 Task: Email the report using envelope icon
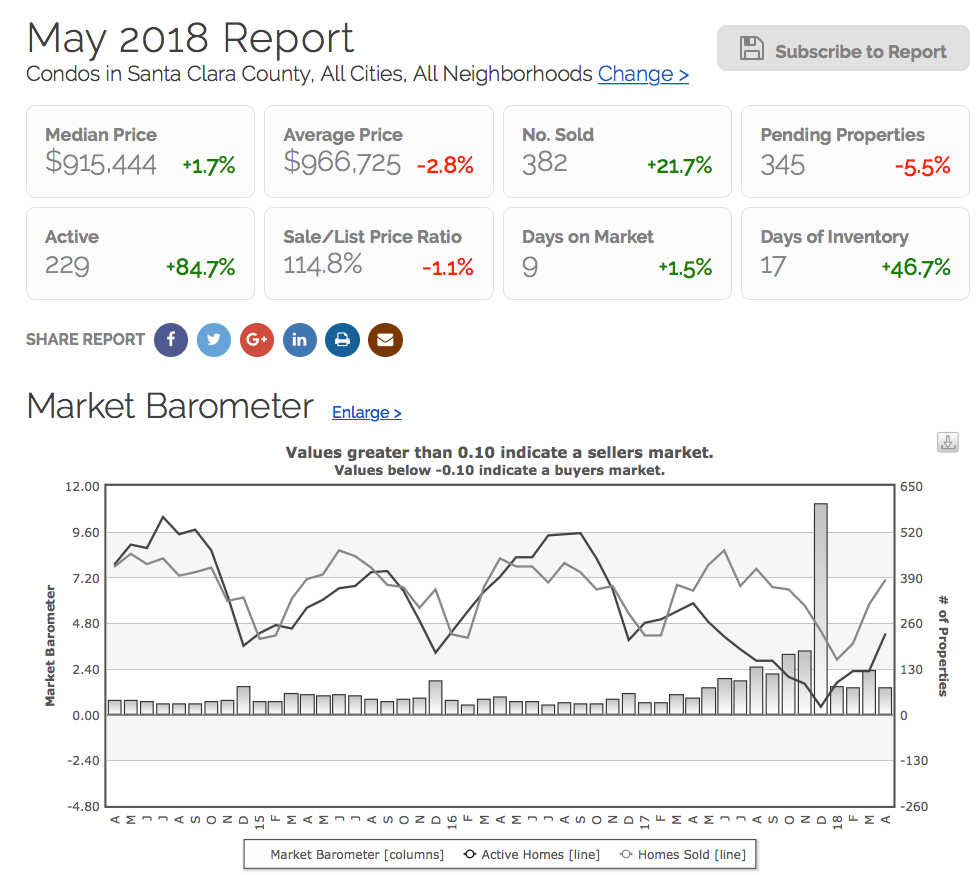point(385,340)
